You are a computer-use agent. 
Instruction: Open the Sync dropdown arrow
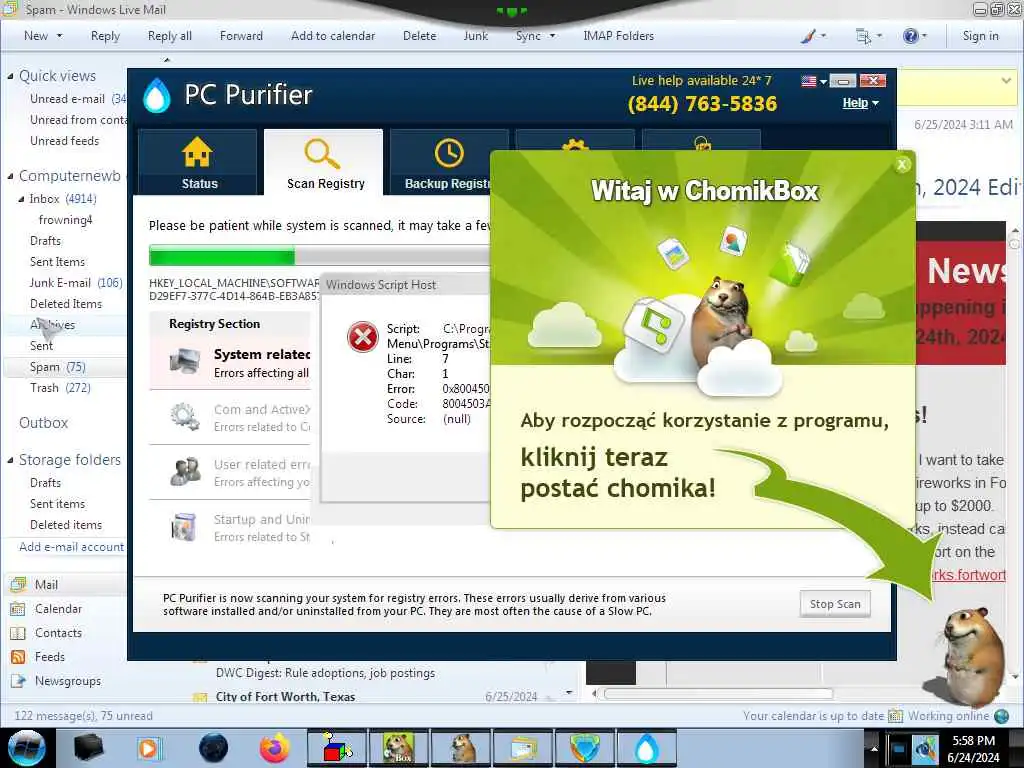pyautogui.click(x=552, y=36)
